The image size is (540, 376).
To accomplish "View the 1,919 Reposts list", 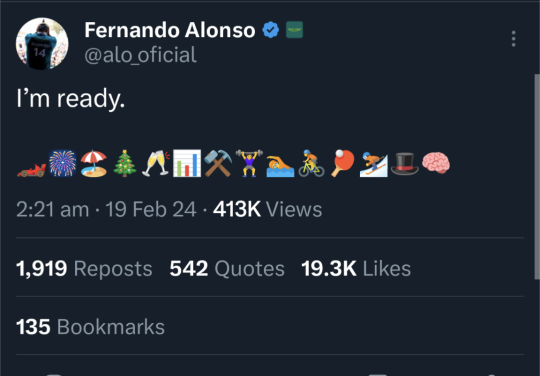I will click(x=84, y=269).
